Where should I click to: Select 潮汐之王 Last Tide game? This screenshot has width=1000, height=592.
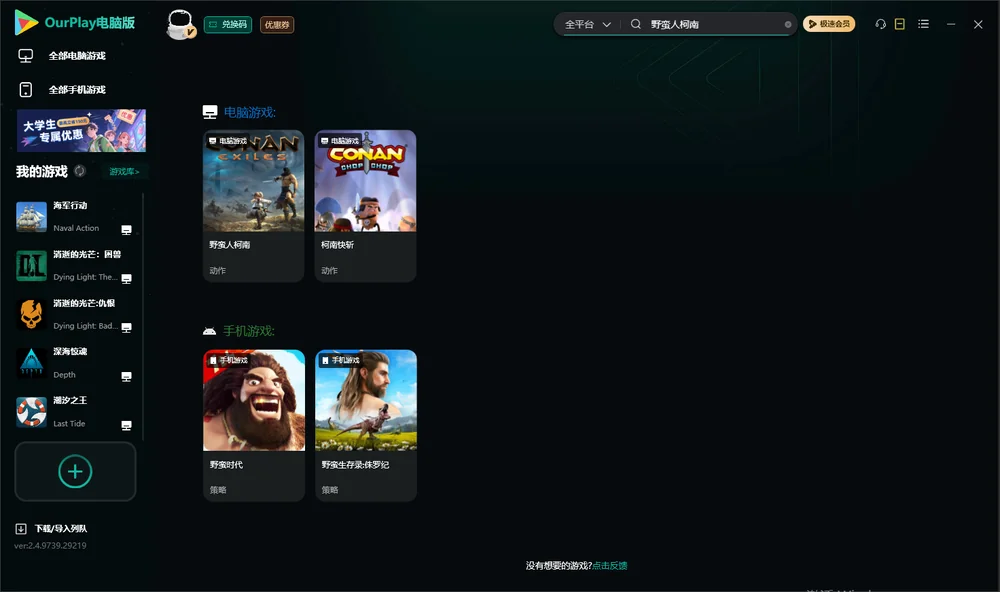[x=77, y=412]
